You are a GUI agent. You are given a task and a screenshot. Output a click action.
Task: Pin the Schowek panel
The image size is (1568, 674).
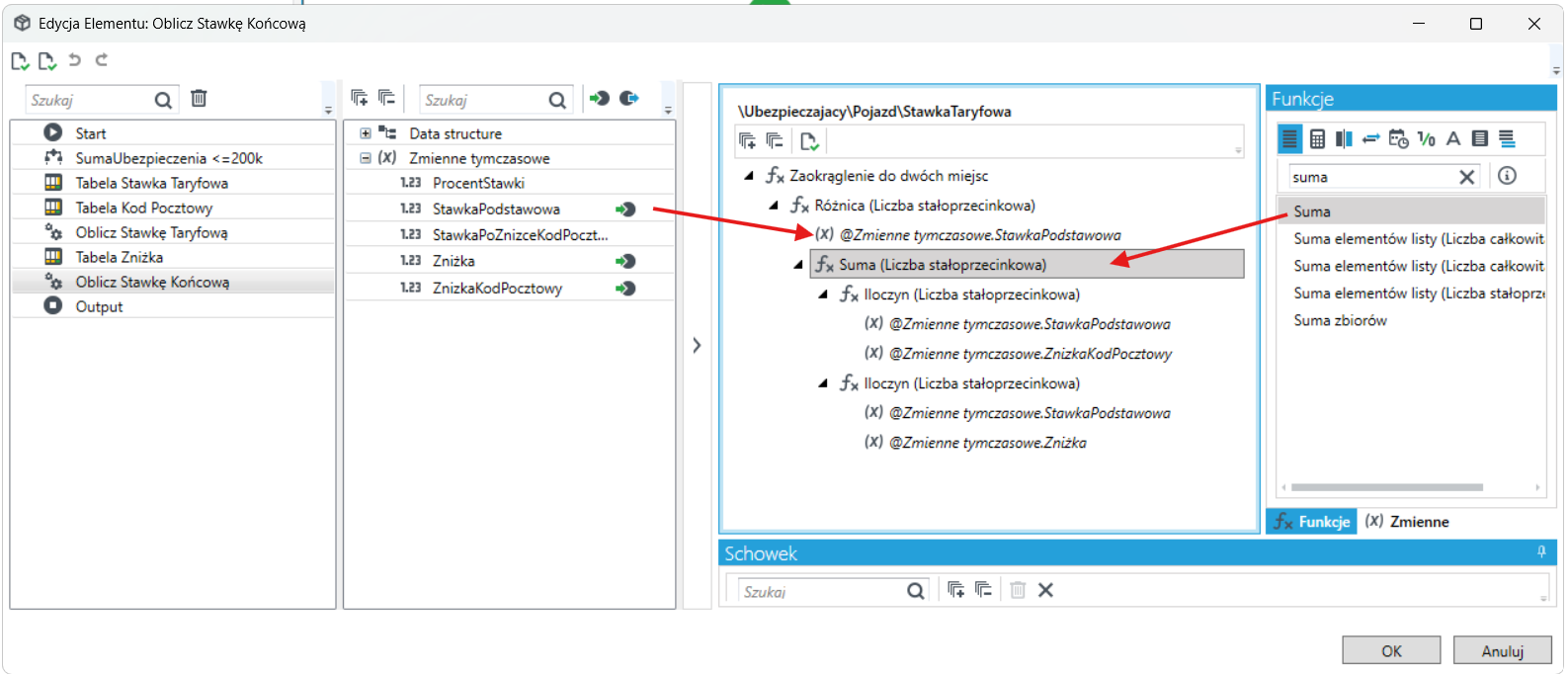point(1541,552)
